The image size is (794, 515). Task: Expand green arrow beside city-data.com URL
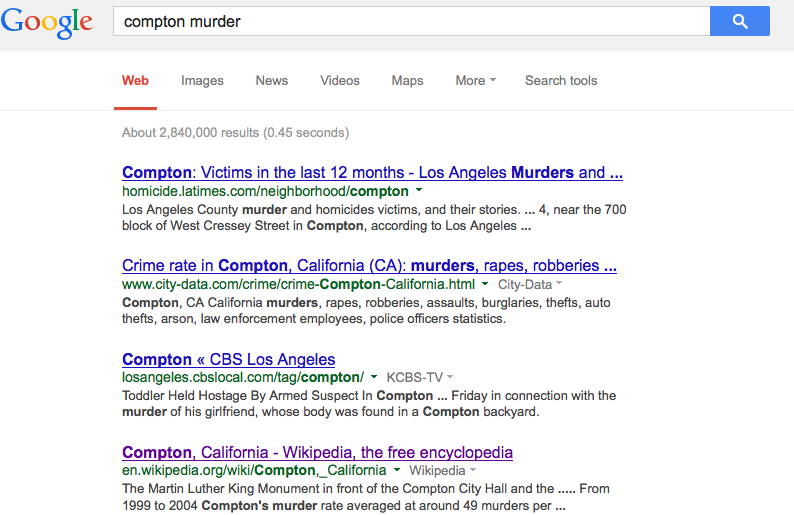coord(485,284)
